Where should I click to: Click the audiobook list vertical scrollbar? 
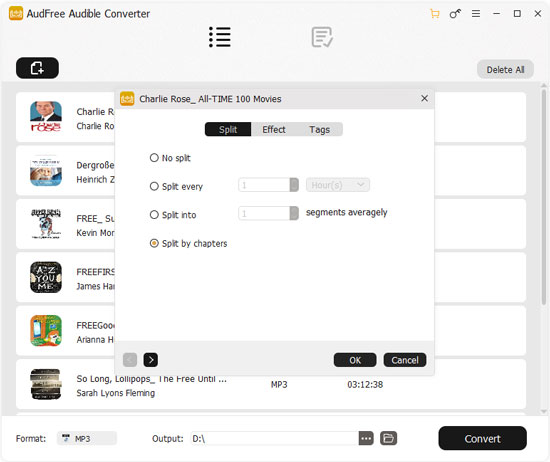[544, 196]
